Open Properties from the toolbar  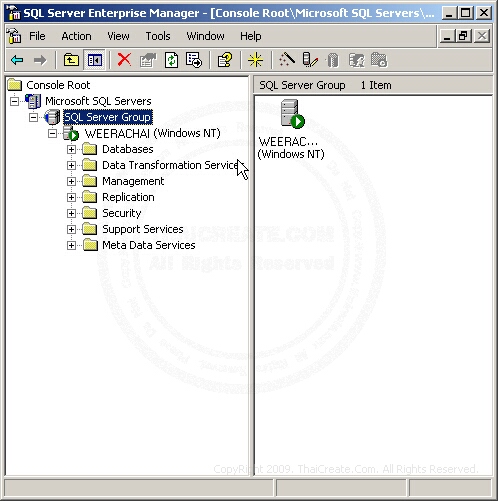click(148, 60)
